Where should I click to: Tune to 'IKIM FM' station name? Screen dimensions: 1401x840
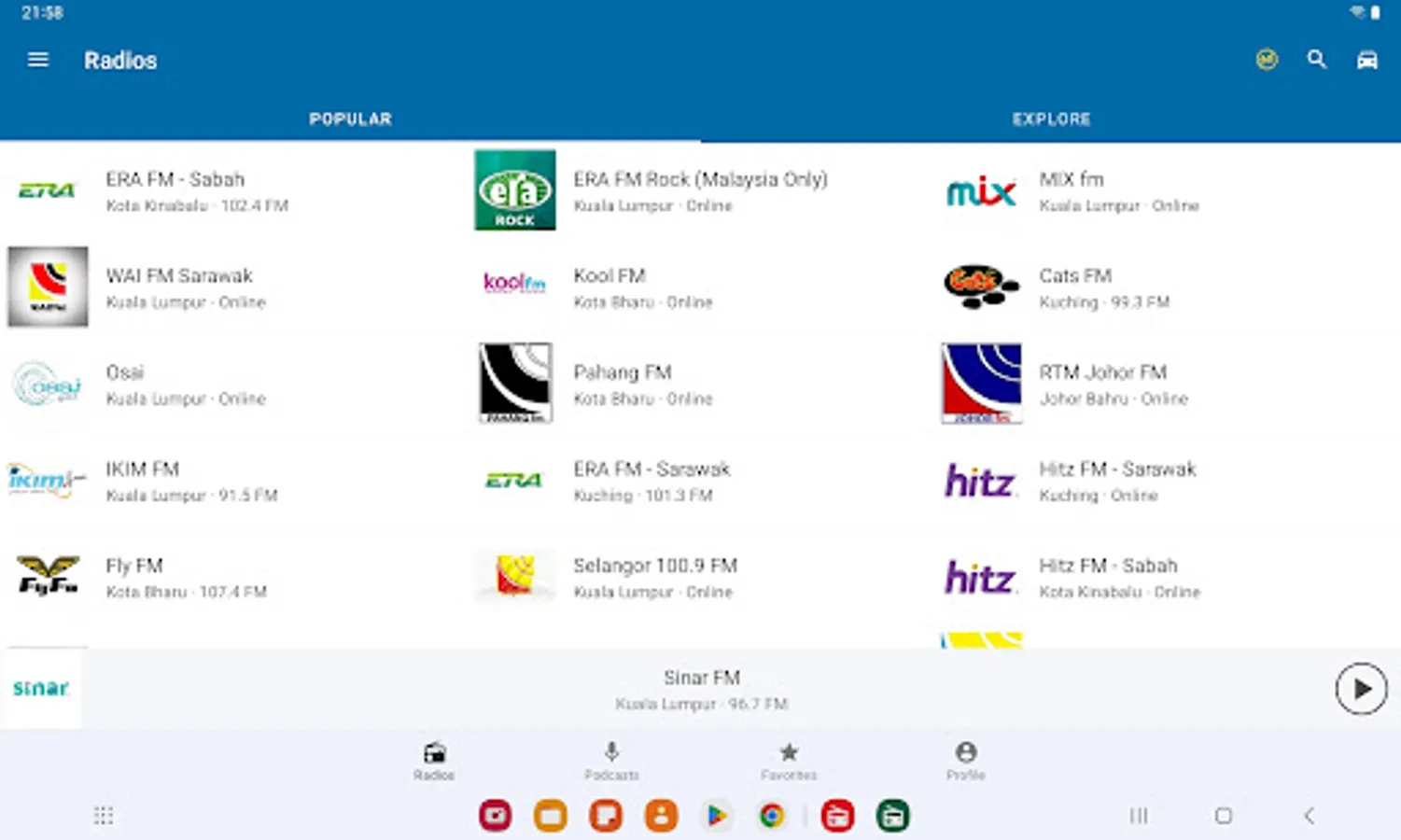click(142, 469)
